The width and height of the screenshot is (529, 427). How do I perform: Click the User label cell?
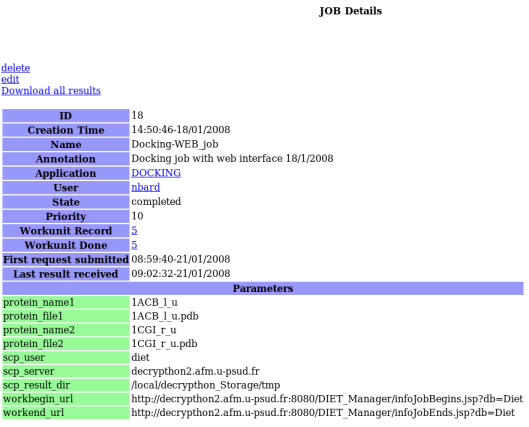(66, 188)
